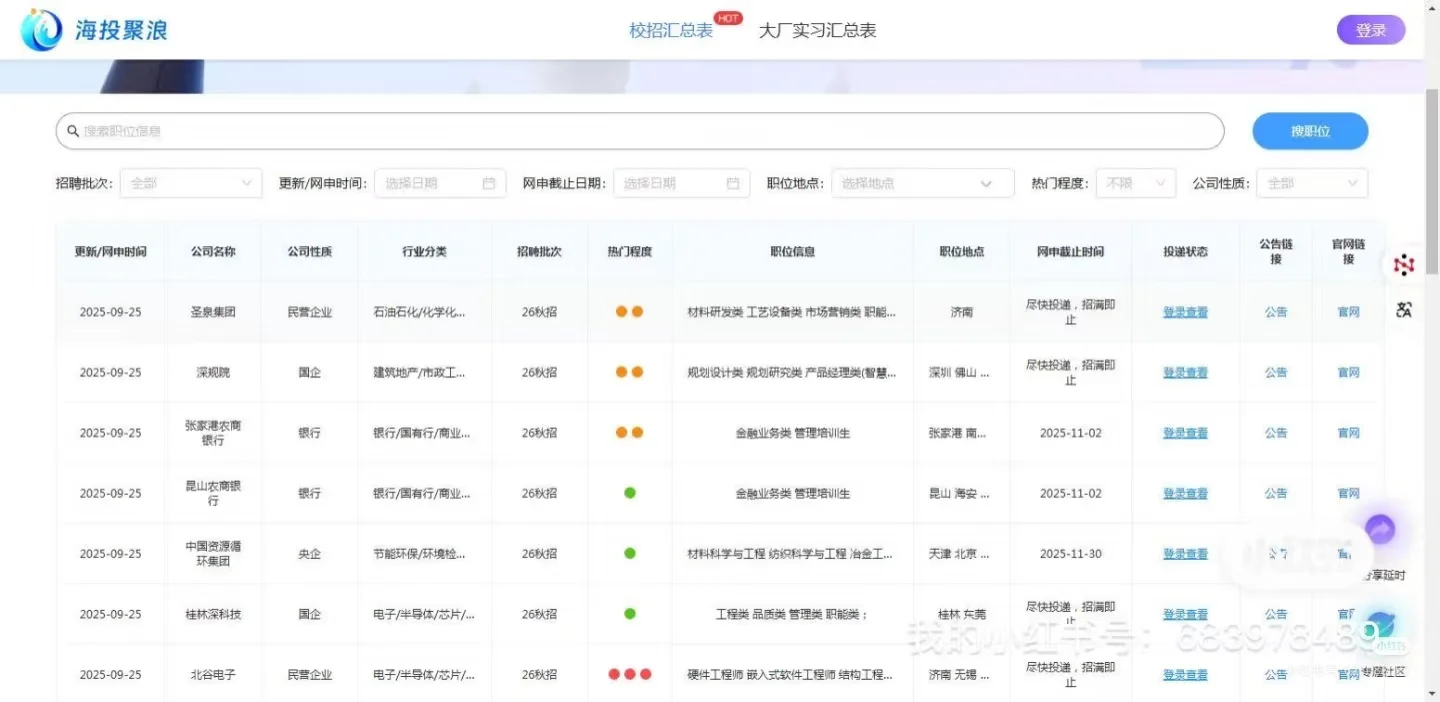Click into the 搜索职位信息 search field

[x=640, y=131]
